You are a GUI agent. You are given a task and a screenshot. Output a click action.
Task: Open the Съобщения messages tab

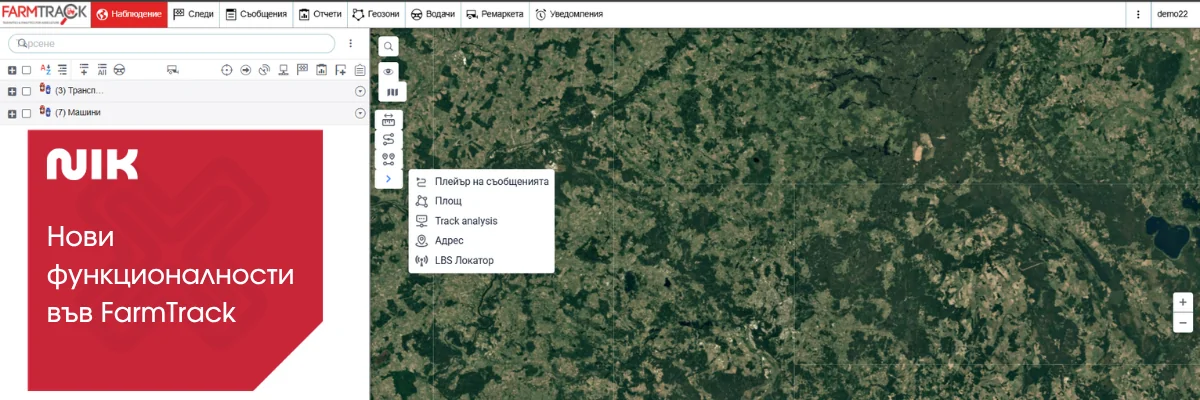click(256, 14)
